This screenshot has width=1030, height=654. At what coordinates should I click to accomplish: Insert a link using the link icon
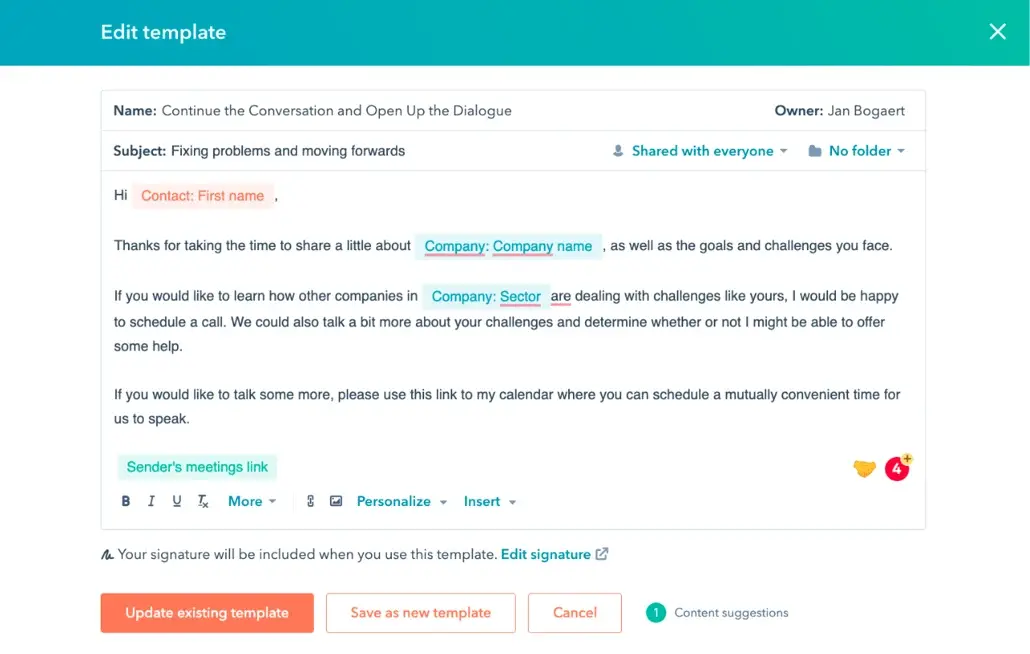tap(310, 501)
